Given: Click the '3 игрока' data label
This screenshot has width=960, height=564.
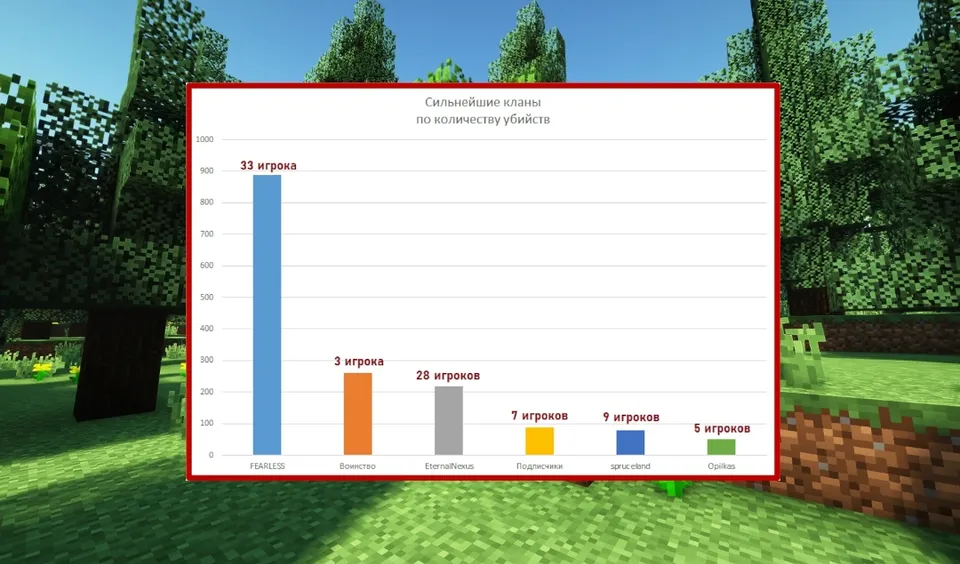Looking at the screenshot, I should pos(359,361).
